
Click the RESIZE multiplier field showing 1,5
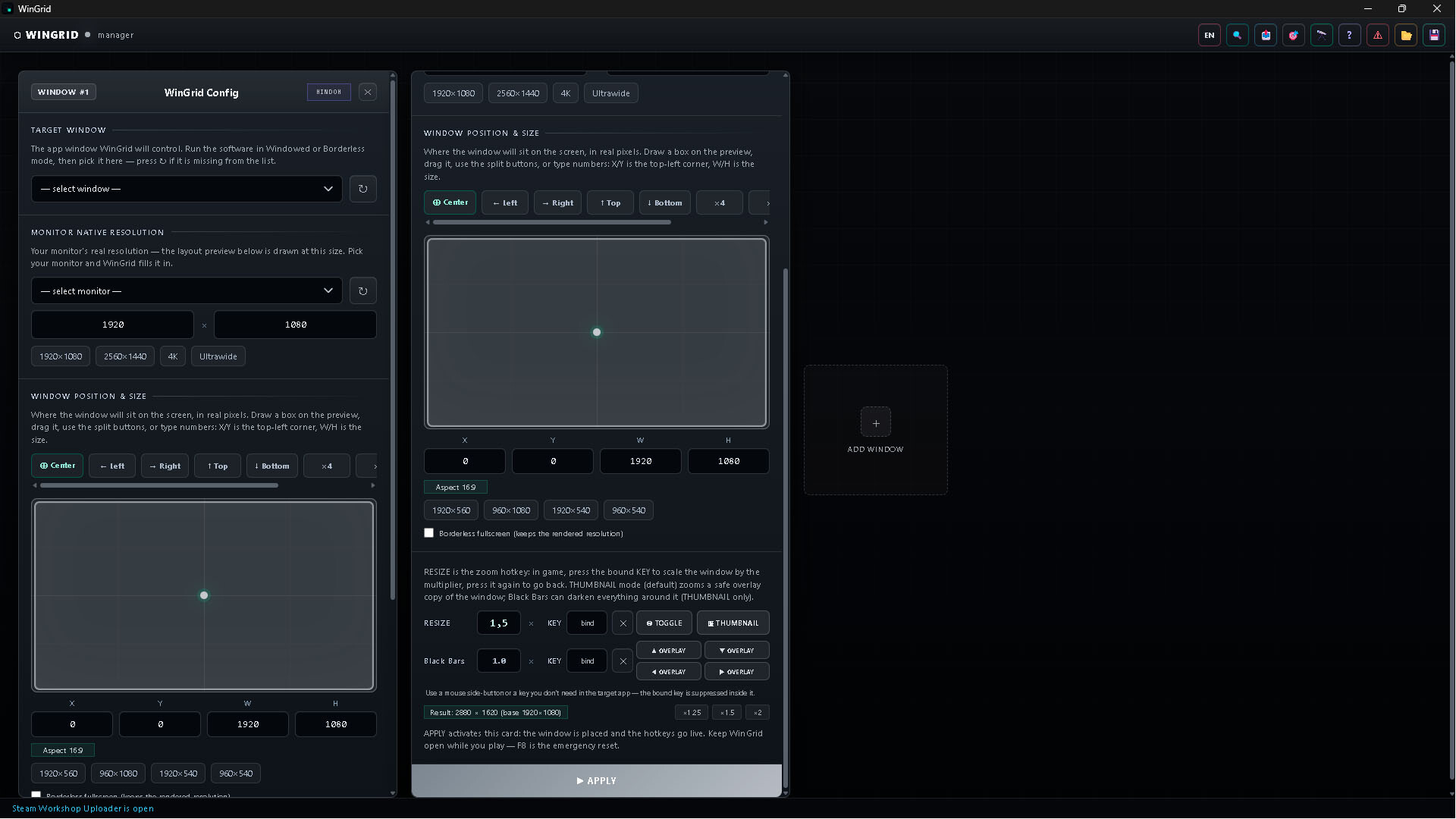(x=498, y=623)
